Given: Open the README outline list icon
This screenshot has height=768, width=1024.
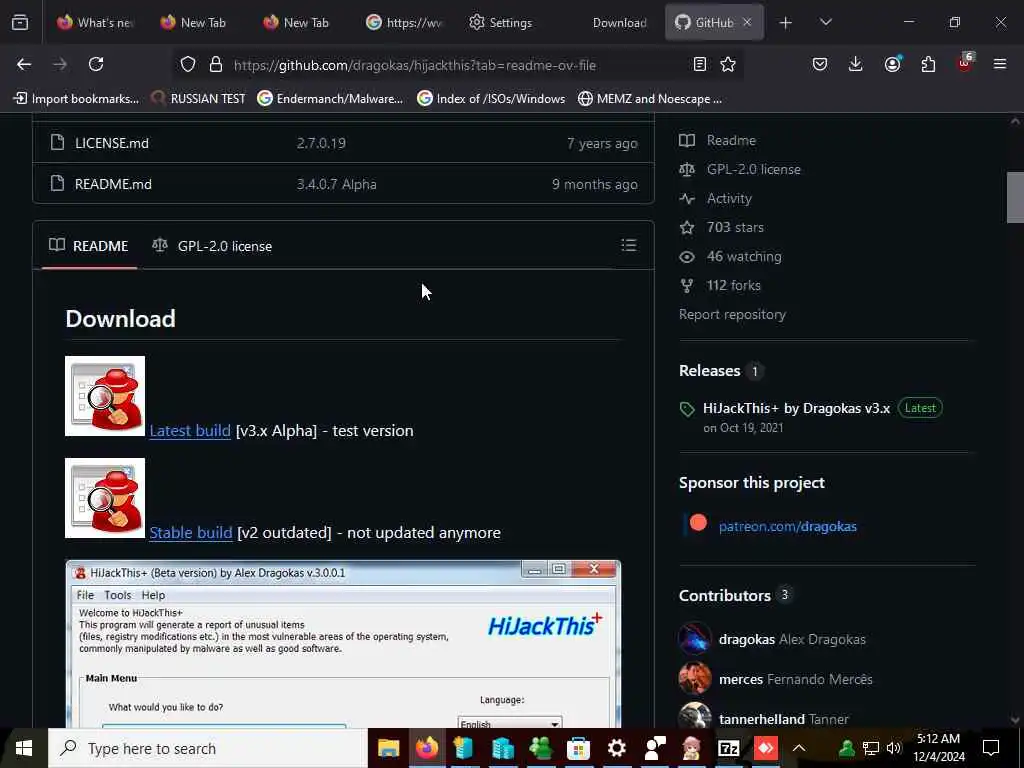Looking at the screenshot, I should [628, 245].
